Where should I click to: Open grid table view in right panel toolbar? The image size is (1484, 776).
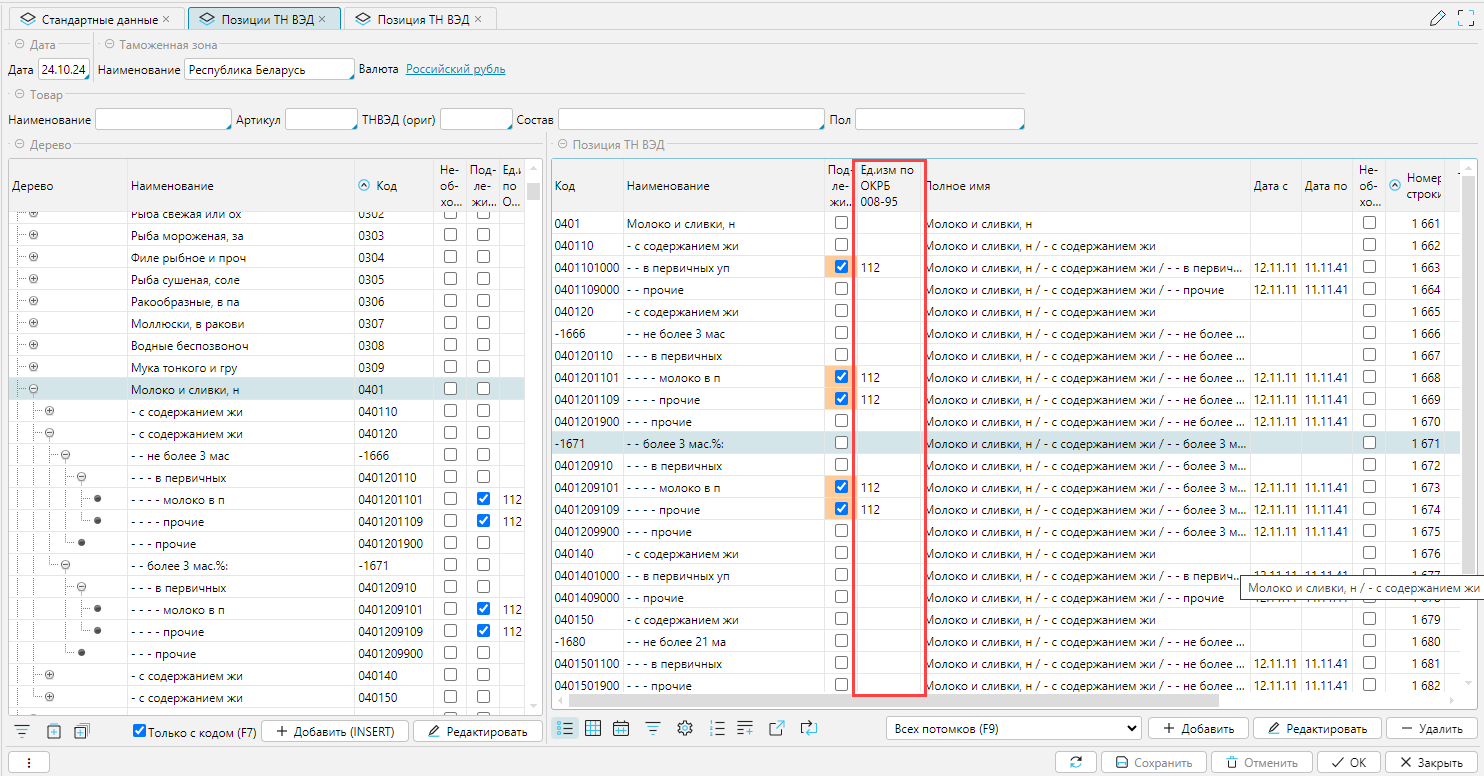pos(593,728)
